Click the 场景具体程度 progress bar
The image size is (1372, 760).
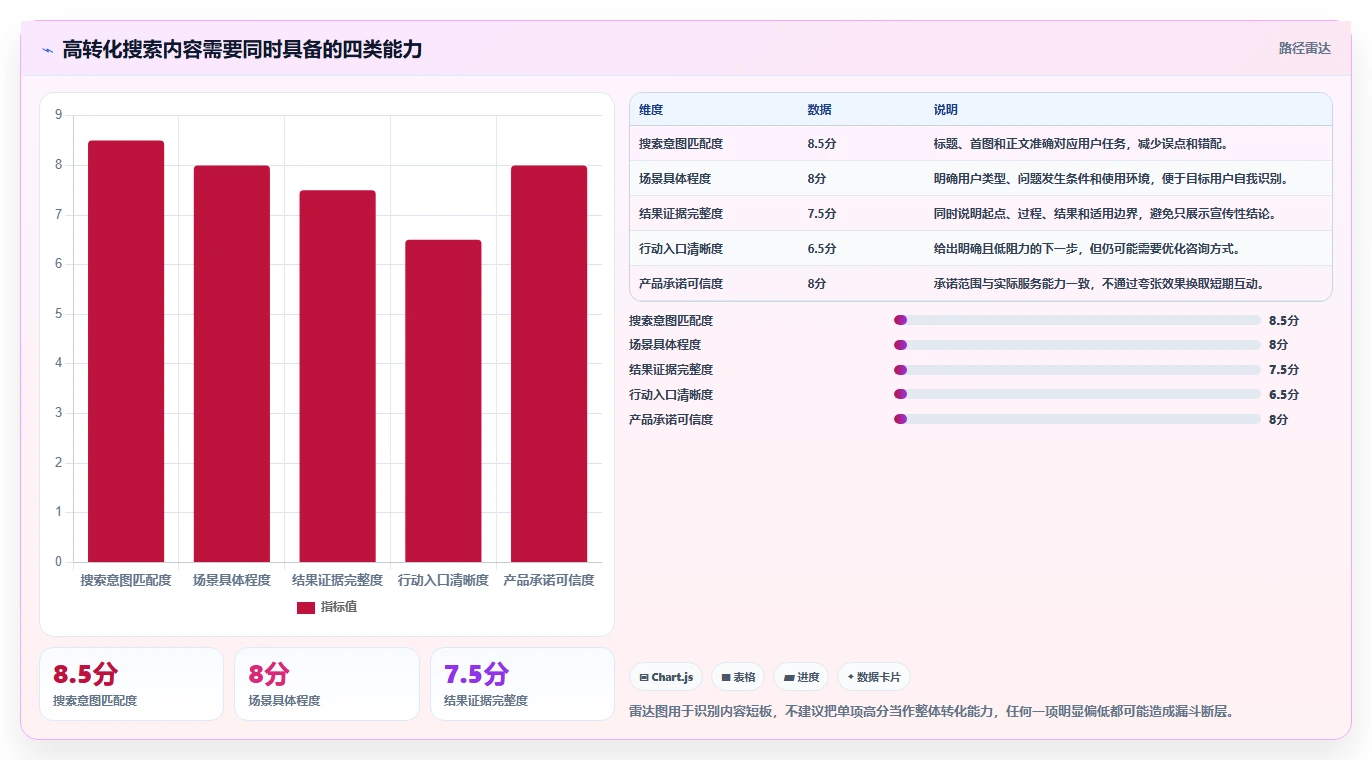[1077, 345]
